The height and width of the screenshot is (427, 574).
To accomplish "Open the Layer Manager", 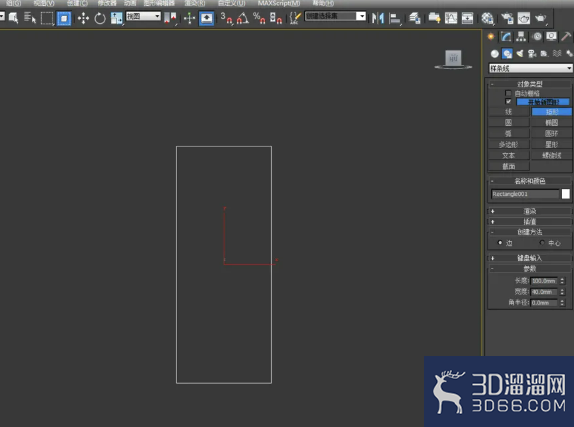I will (414, 18).
